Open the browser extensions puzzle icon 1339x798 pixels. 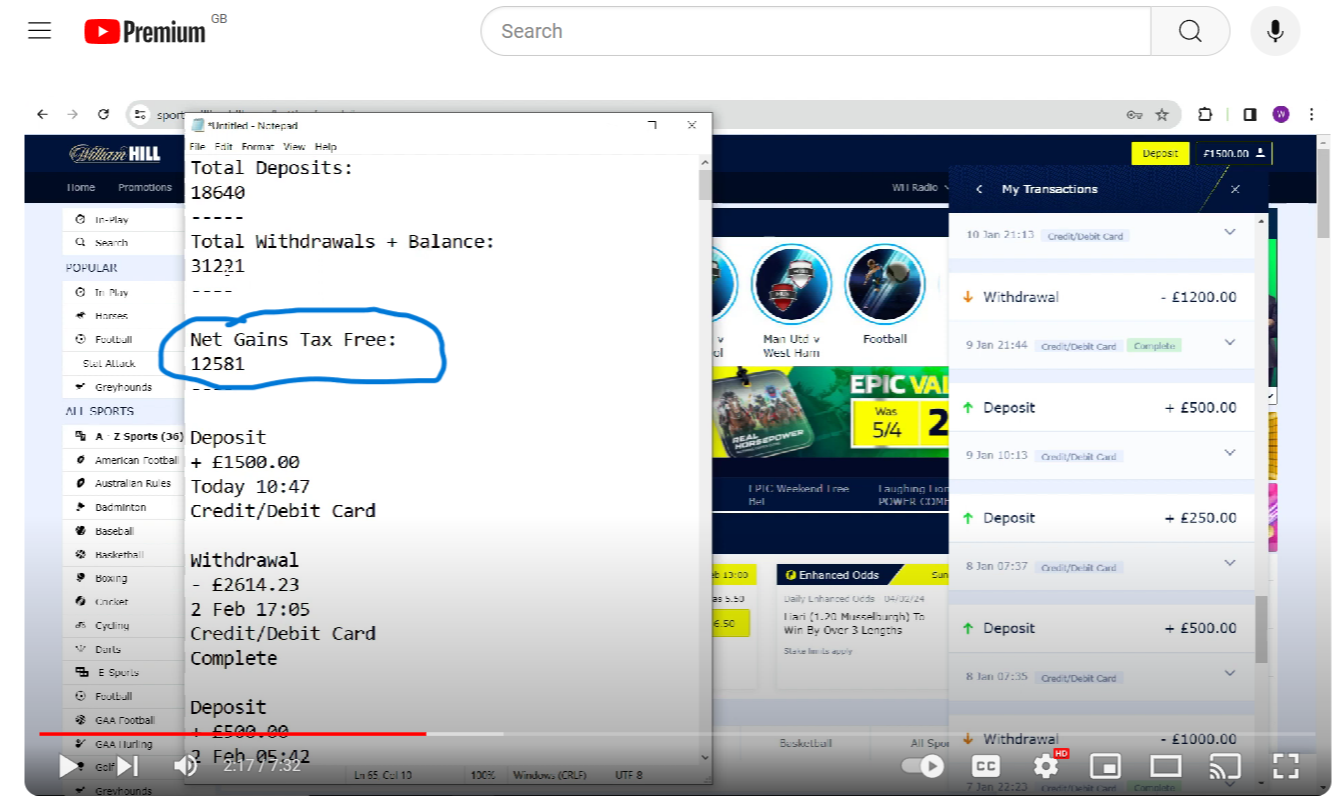click(x=1205, y=114)
